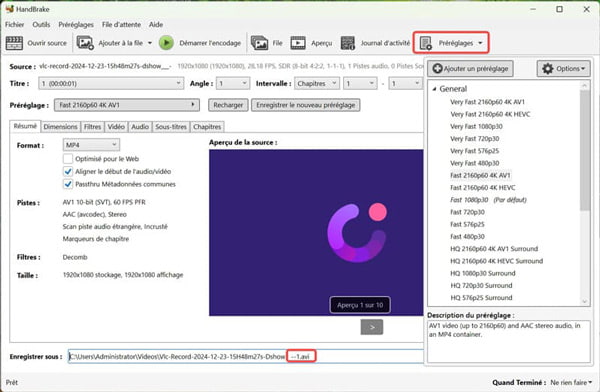Open the Préréglages menu in menu bar
Viewport: 600px width, 392px height.
(76, 24)
